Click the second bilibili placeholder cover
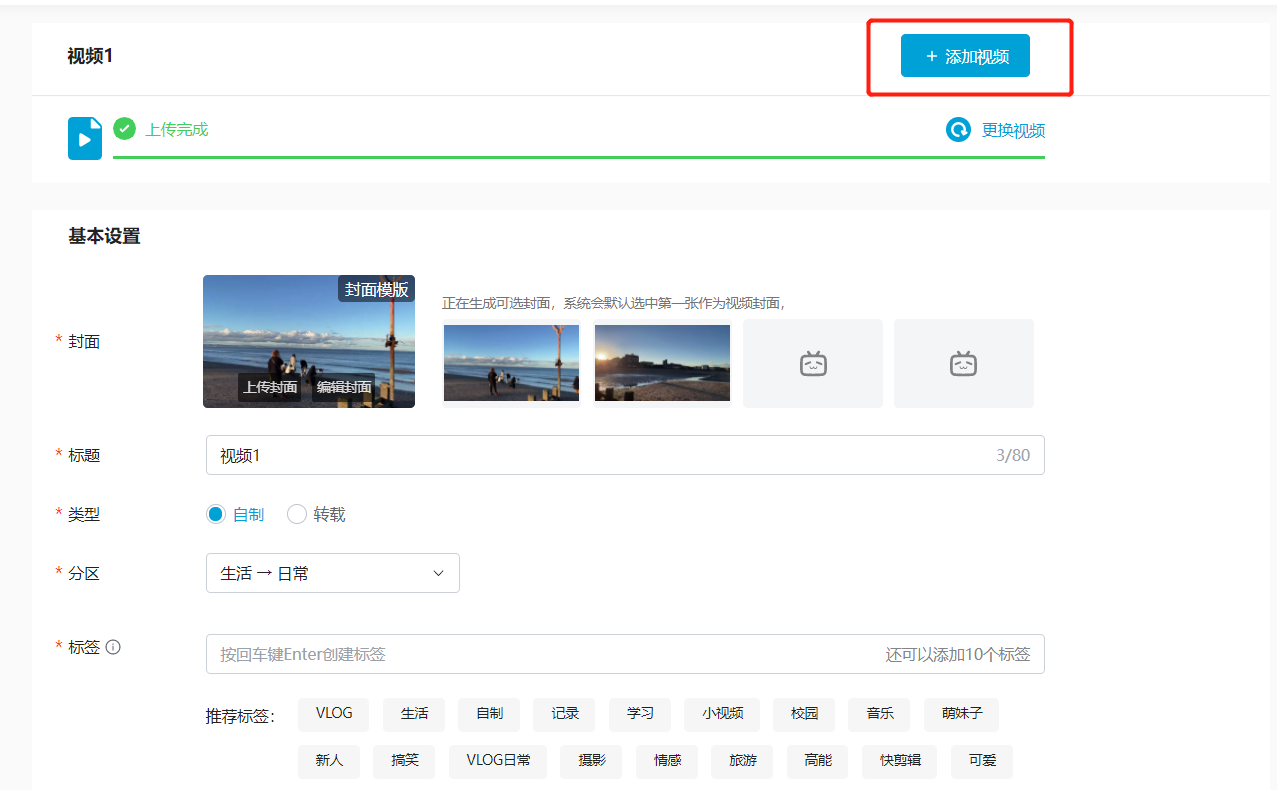 (964, 363)
